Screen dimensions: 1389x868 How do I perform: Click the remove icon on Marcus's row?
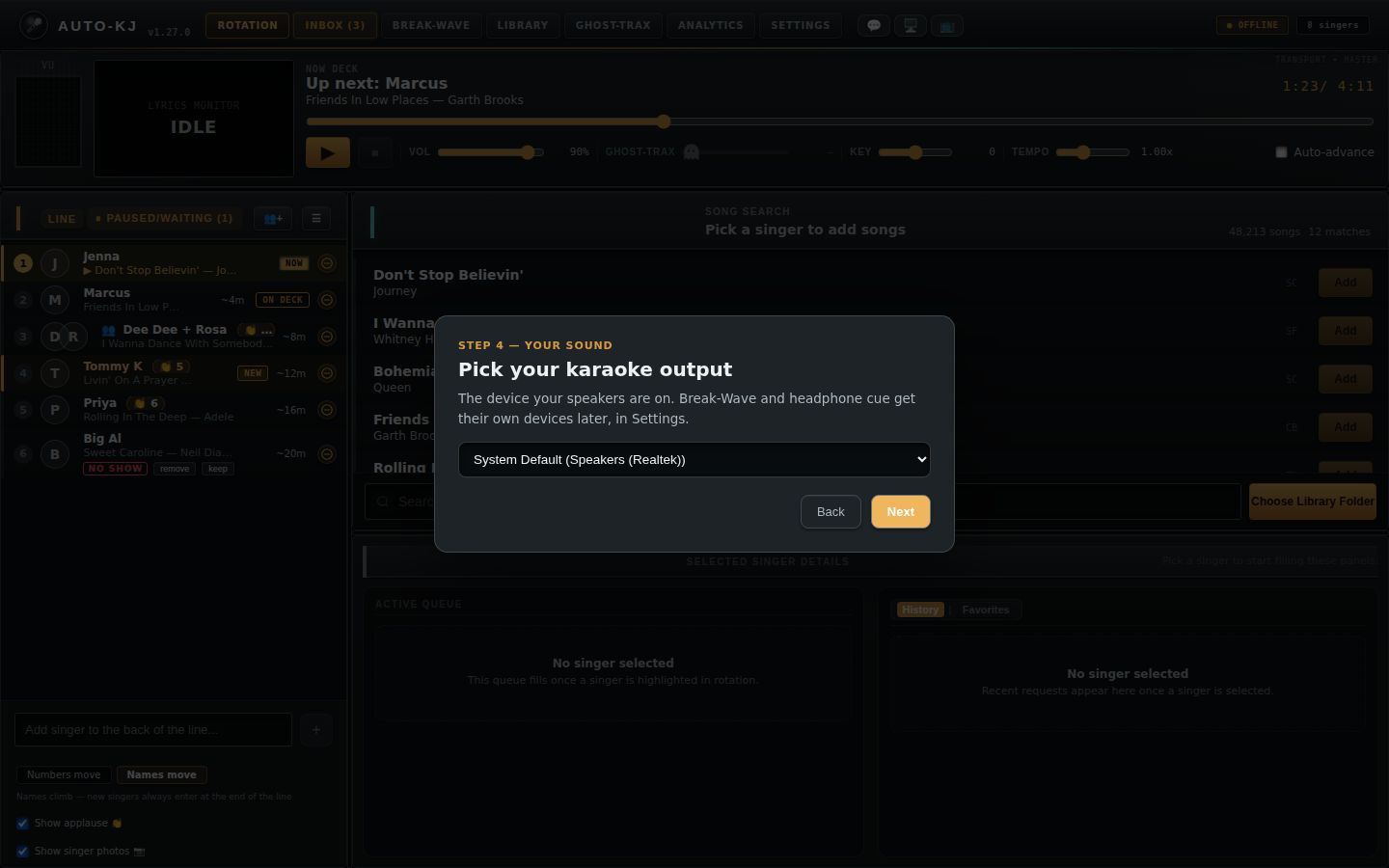coord(327,300)
